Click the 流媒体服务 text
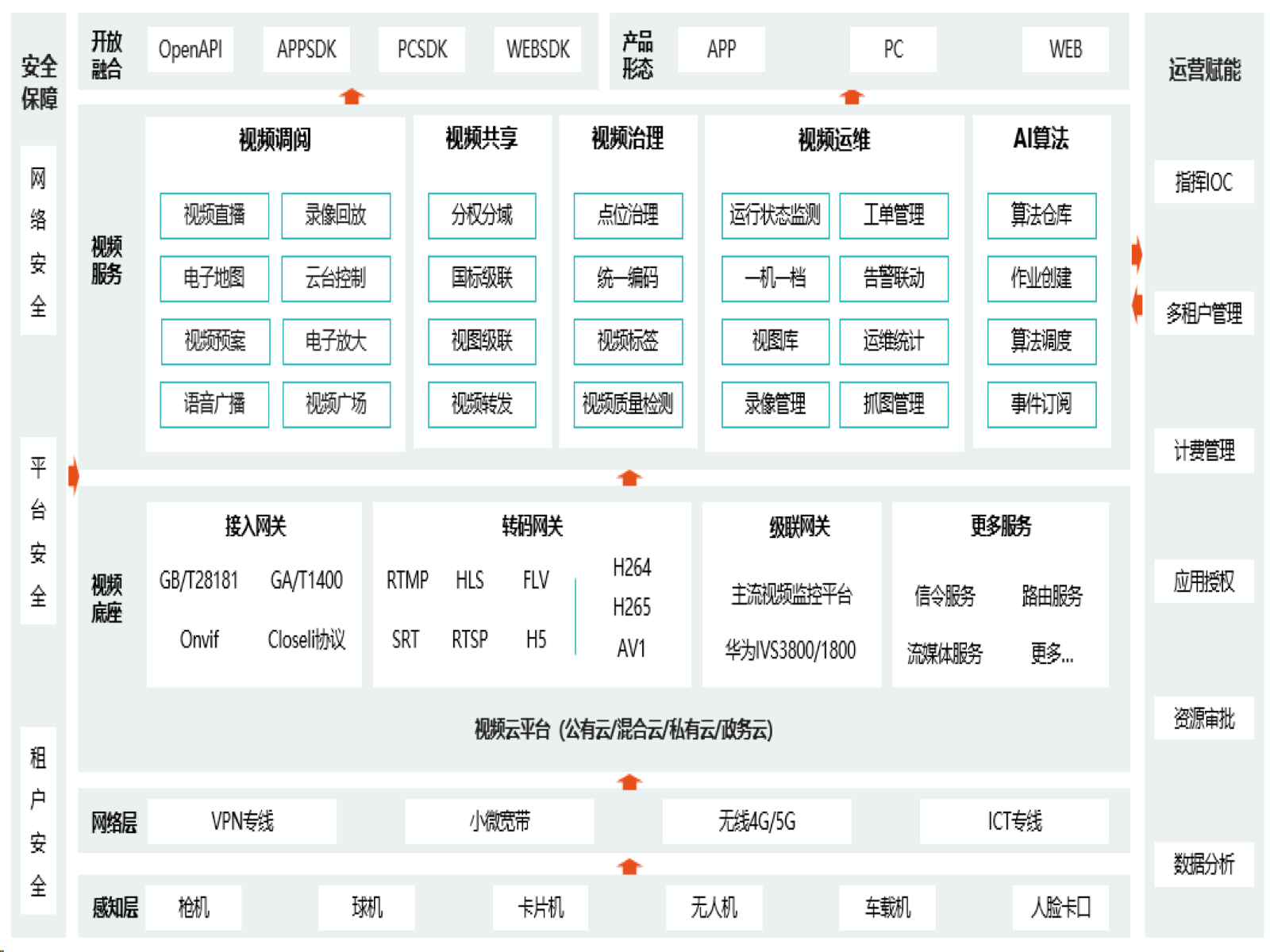 (945, 654)
